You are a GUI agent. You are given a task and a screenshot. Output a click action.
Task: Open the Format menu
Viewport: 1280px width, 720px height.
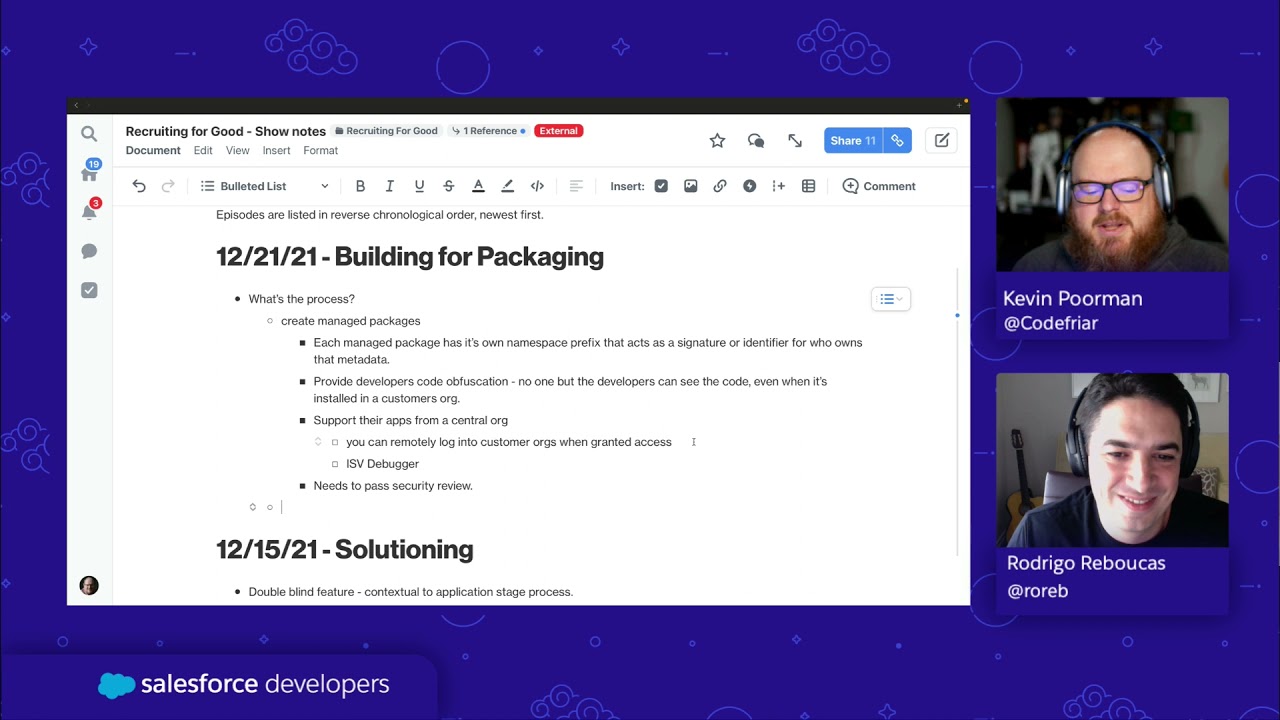pyautogui.click(x=321, y=151)
